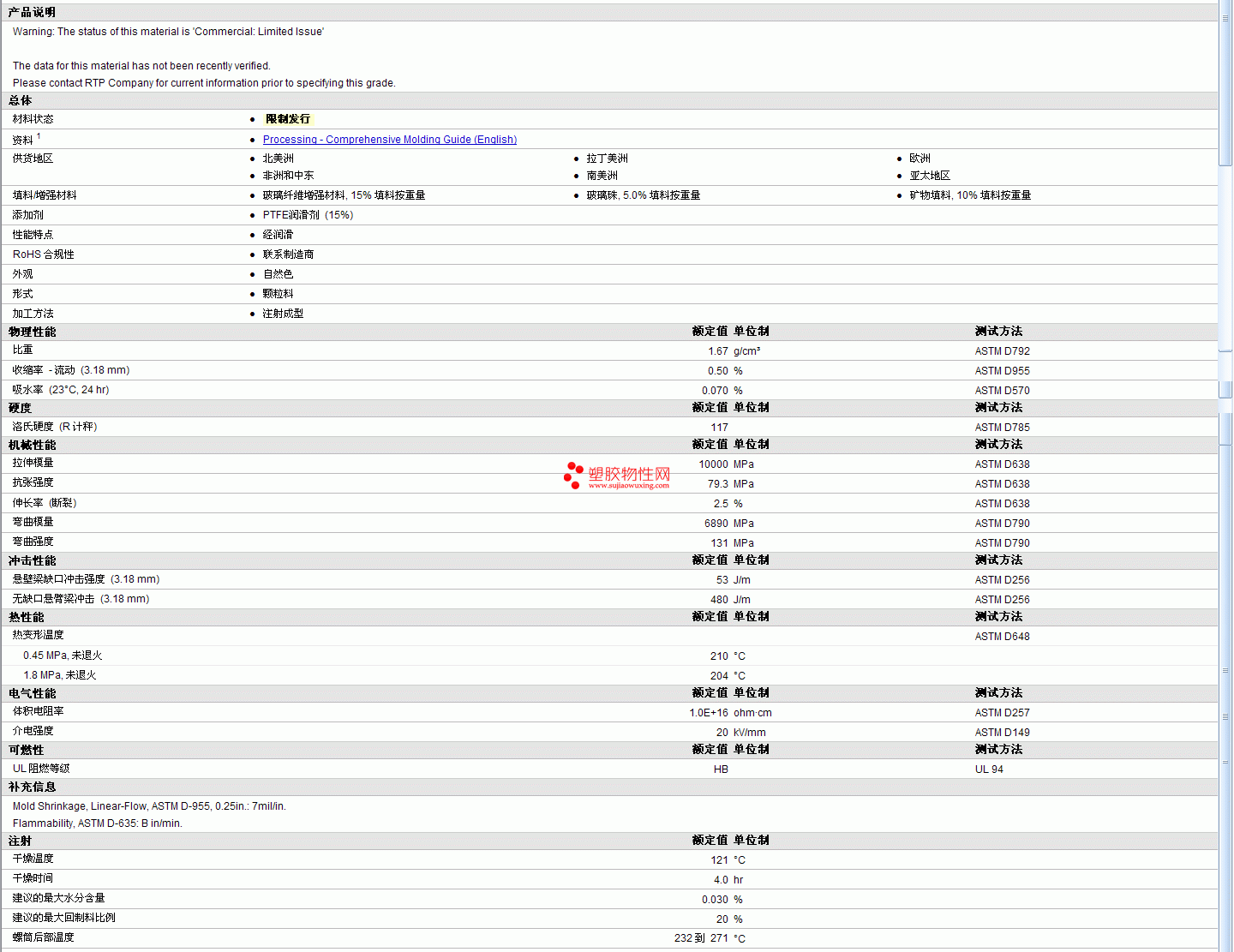Viewport: 1234px width, 952px height.
Task: Click the UL 94 test method text
Action: tap(988, 769)
